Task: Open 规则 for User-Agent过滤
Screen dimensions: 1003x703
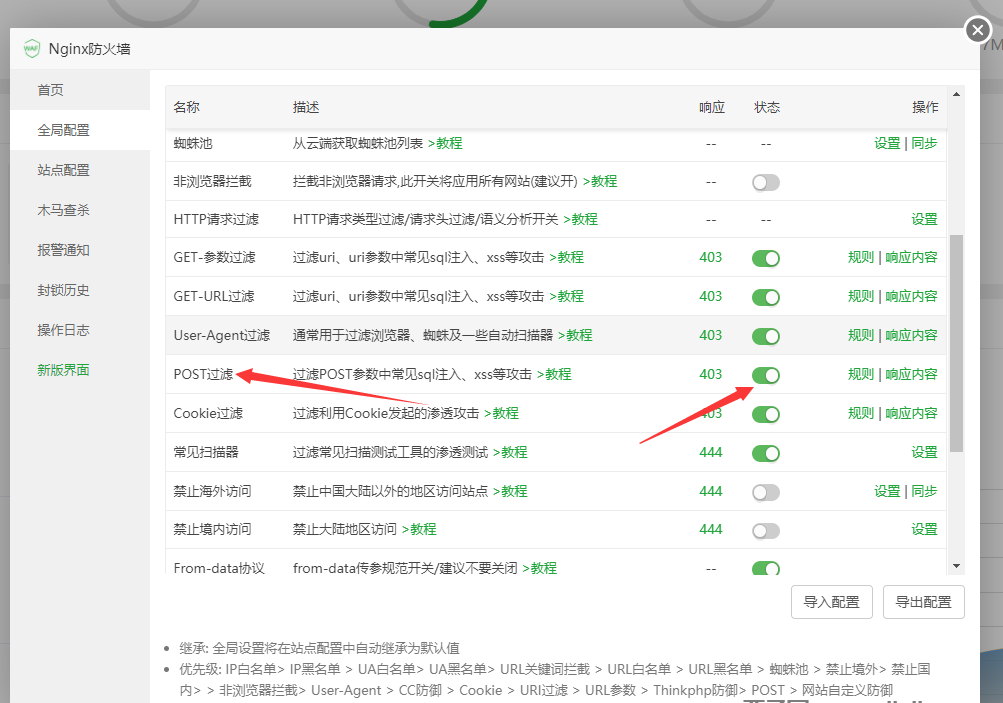Action: pos(860,335)
